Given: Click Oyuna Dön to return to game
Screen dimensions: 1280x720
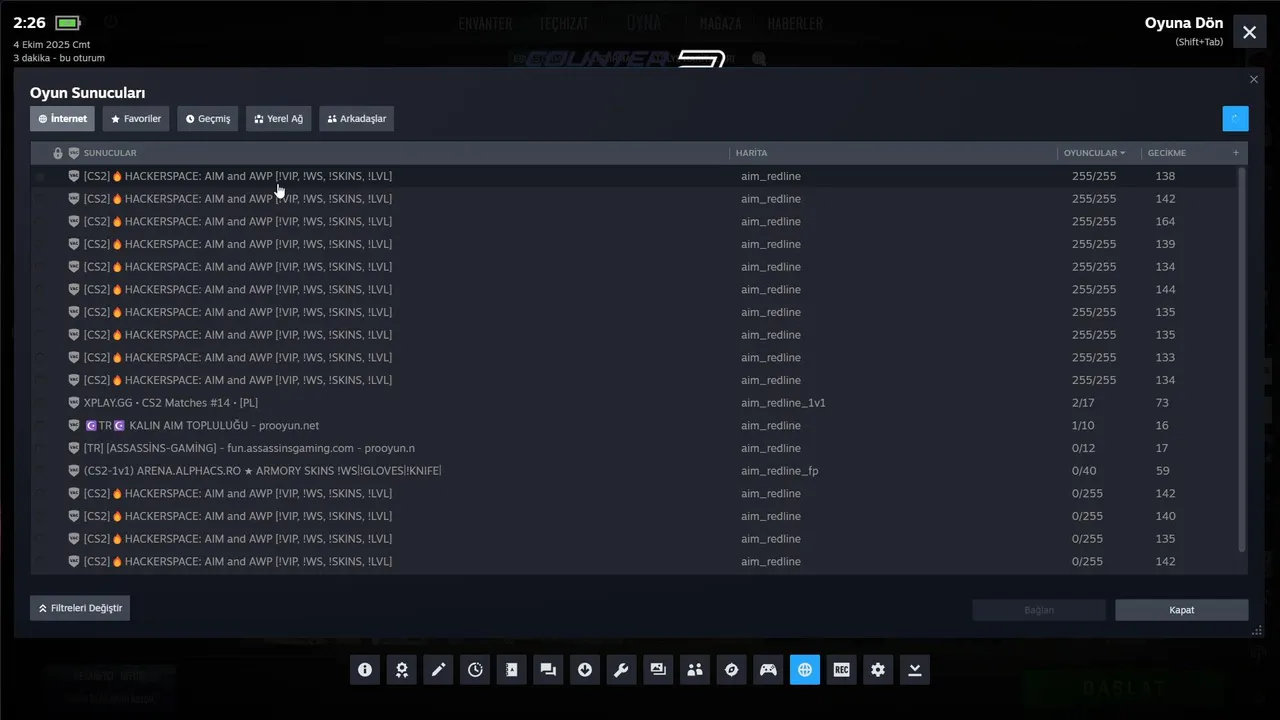Looking at the screenshot, I should coord(1184,23).
